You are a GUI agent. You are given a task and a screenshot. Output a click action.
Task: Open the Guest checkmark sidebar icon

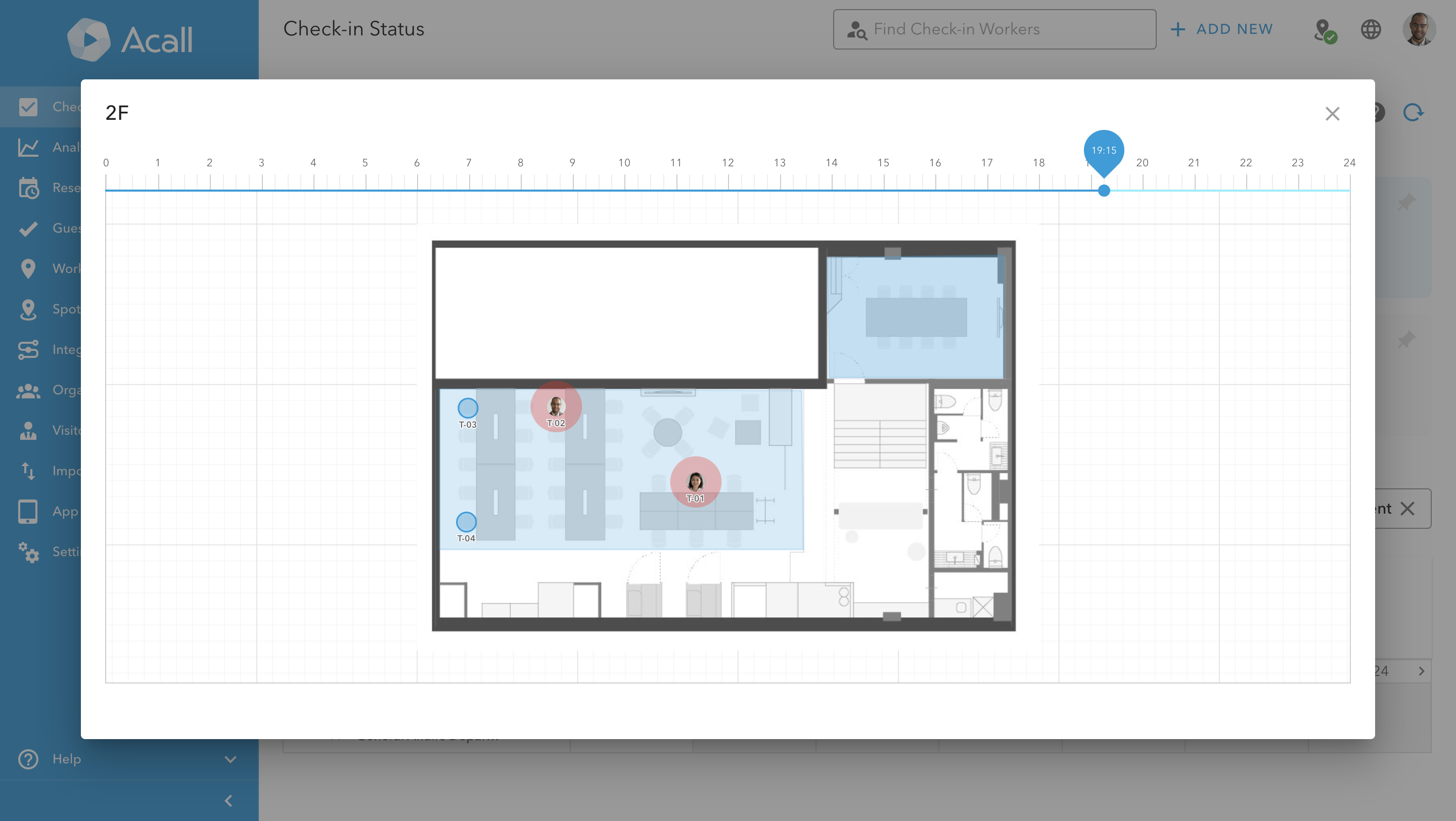click(28, 229)
